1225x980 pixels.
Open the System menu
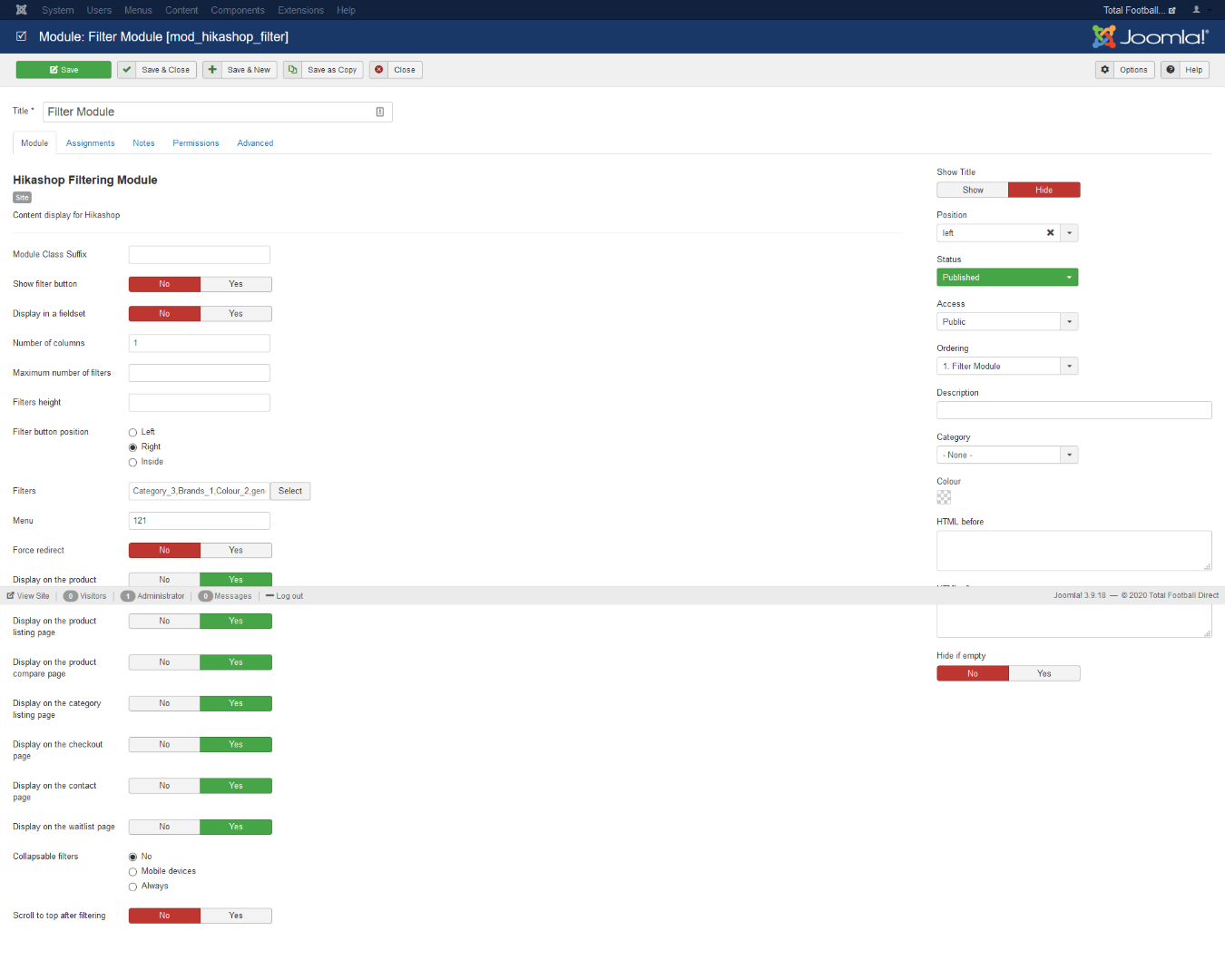(x=58, y=10)
